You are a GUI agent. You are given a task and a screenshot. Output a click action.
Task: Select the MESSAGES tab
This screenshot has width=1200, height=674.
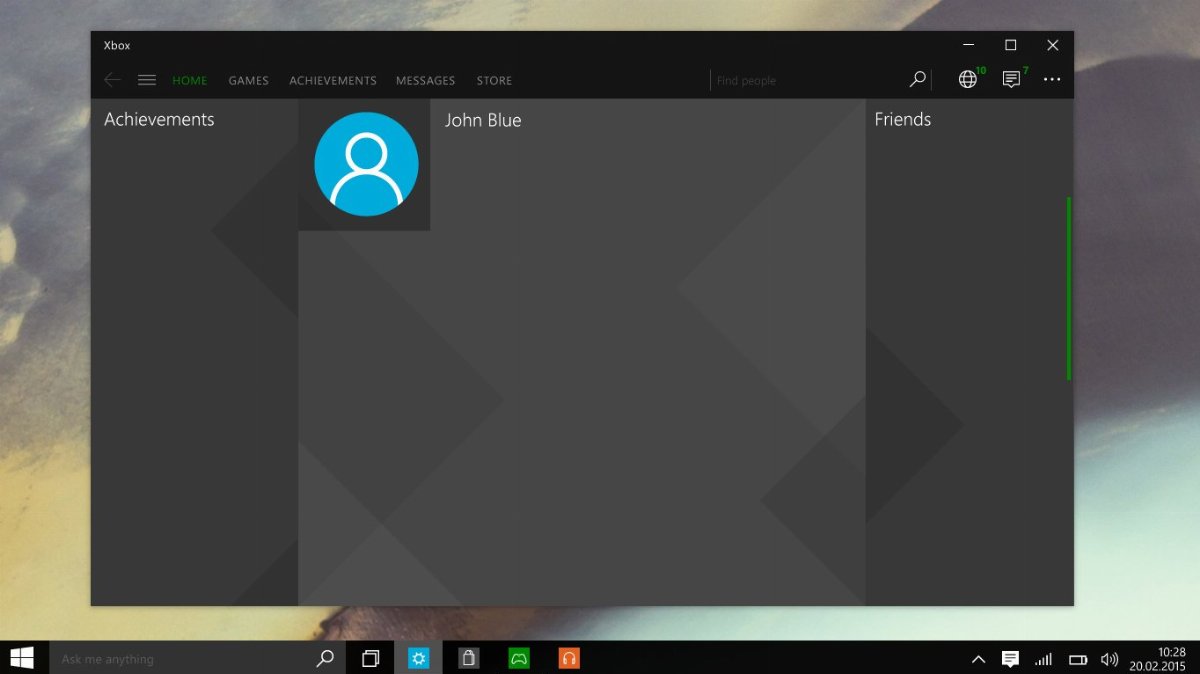[425, 81]
